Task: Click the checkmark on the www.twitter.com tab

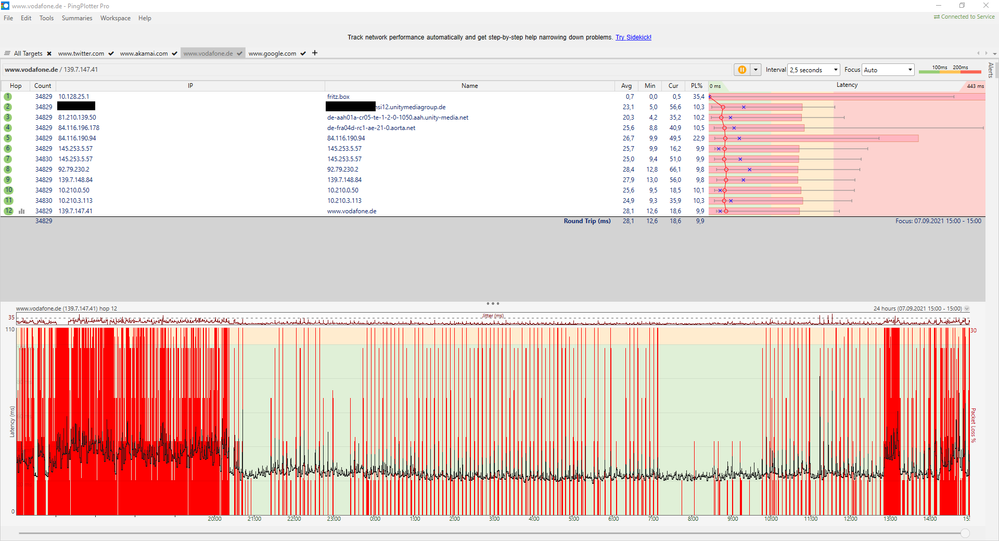Action: click(111, 54)
